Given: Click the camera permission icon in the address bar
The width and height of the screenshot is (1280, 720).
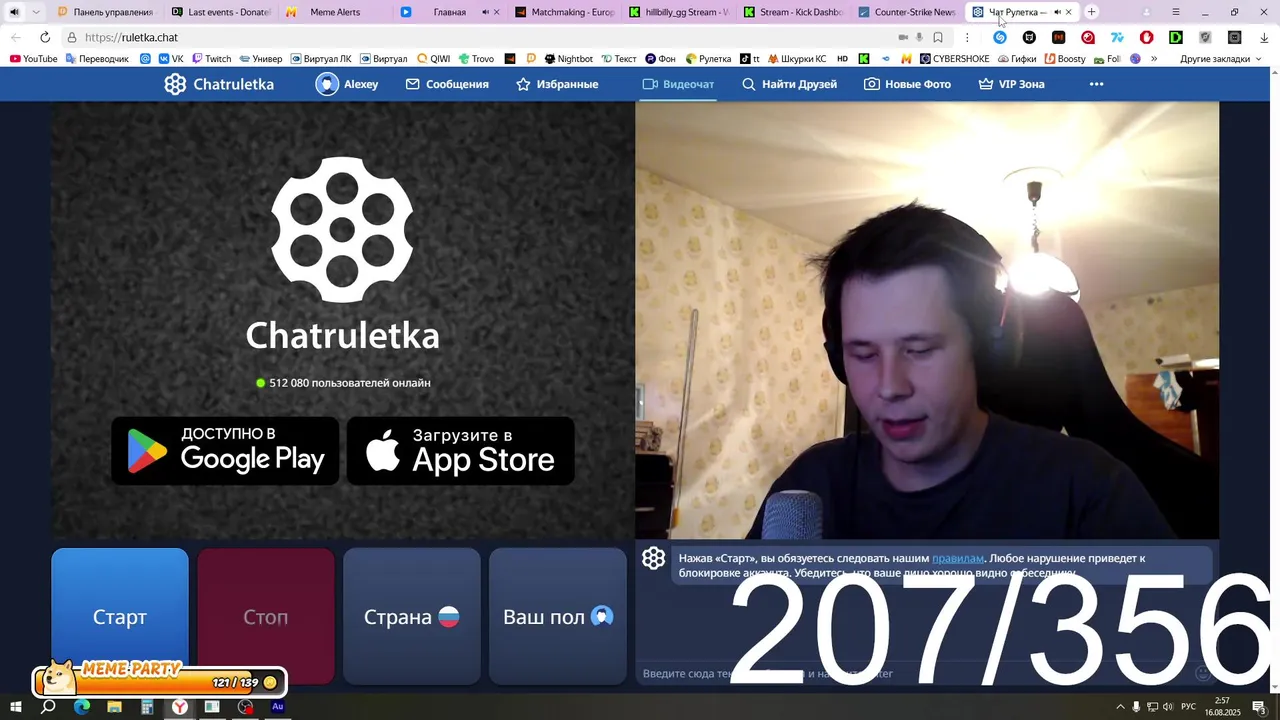Looking at the screenshot, I should [x=903, y=37].
